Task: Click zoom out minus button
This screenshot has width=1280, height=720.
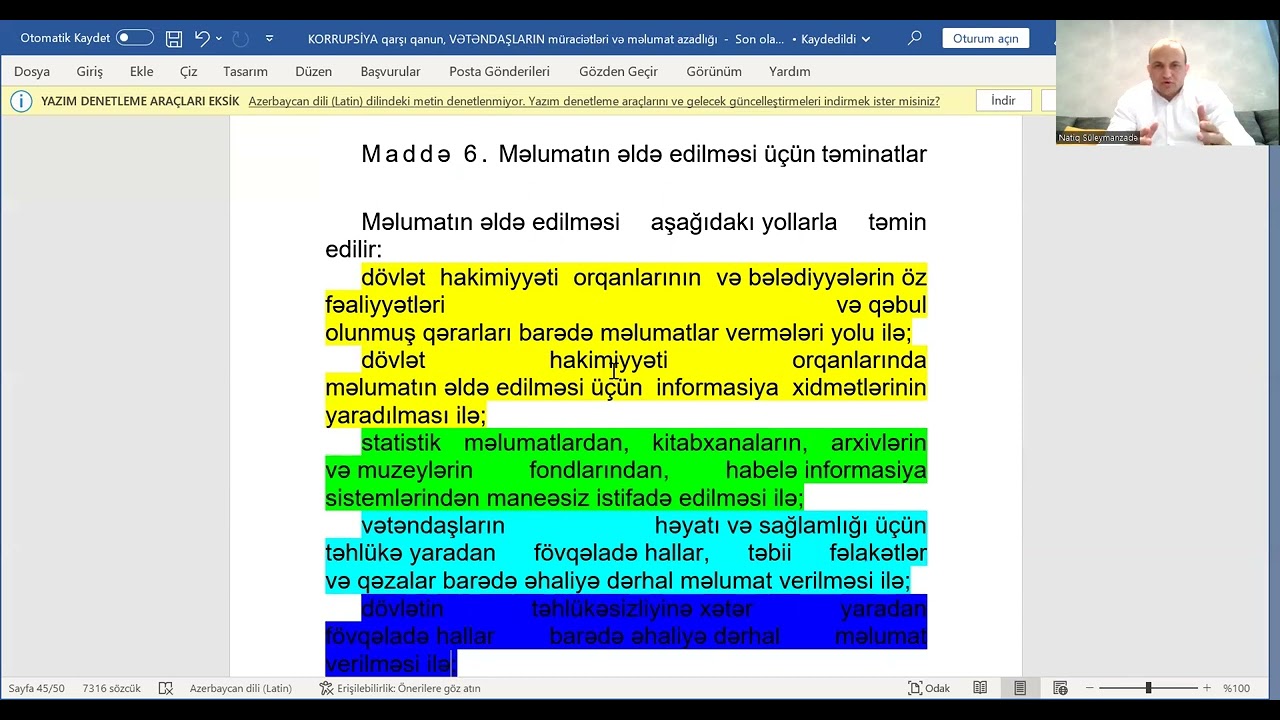Action: (x=1090, y=688)
